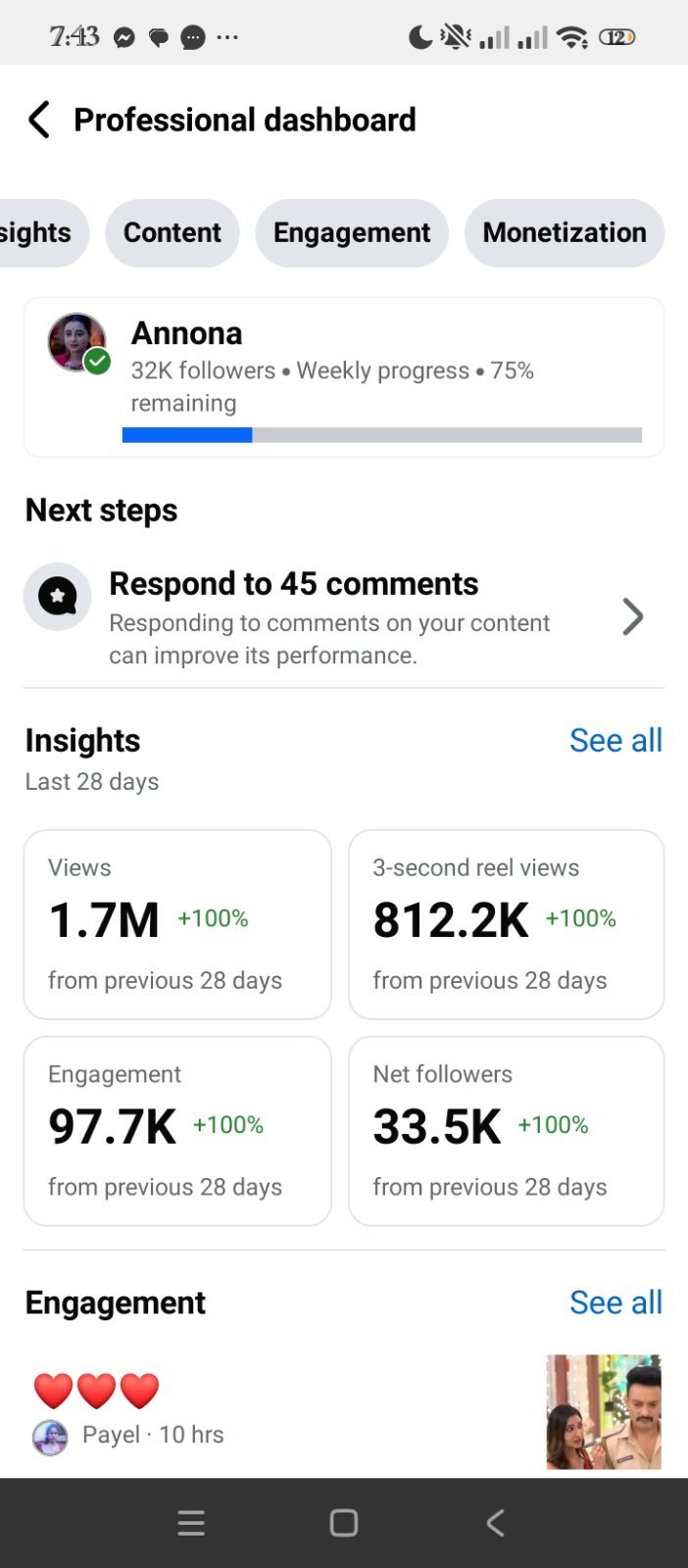The width and height of the screenshot is (688, 1568).
Task: Open the reel thumbnail beside Payel's comment
Action: (x=604, y=1412)
